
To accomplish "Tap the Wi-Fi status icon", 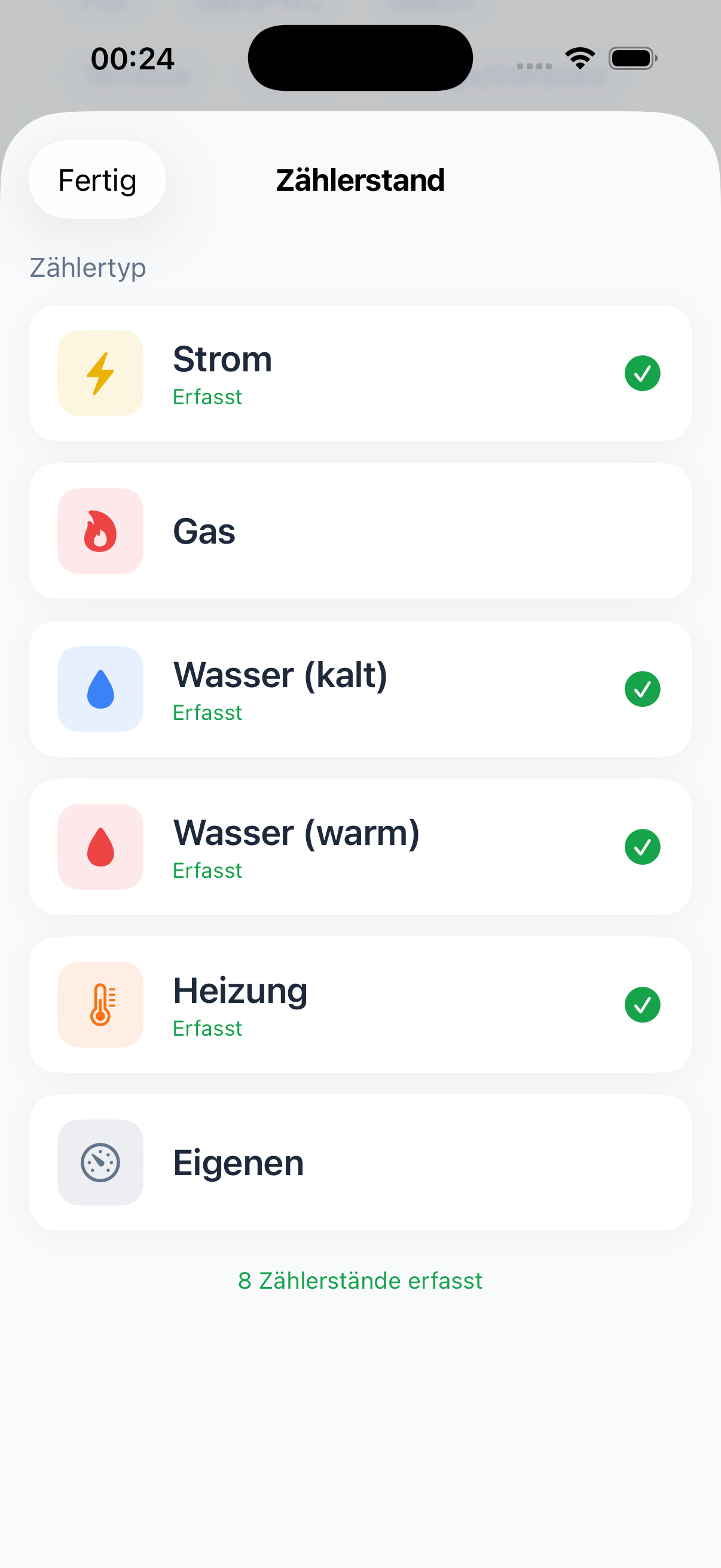I will click(x=580, y=59).
